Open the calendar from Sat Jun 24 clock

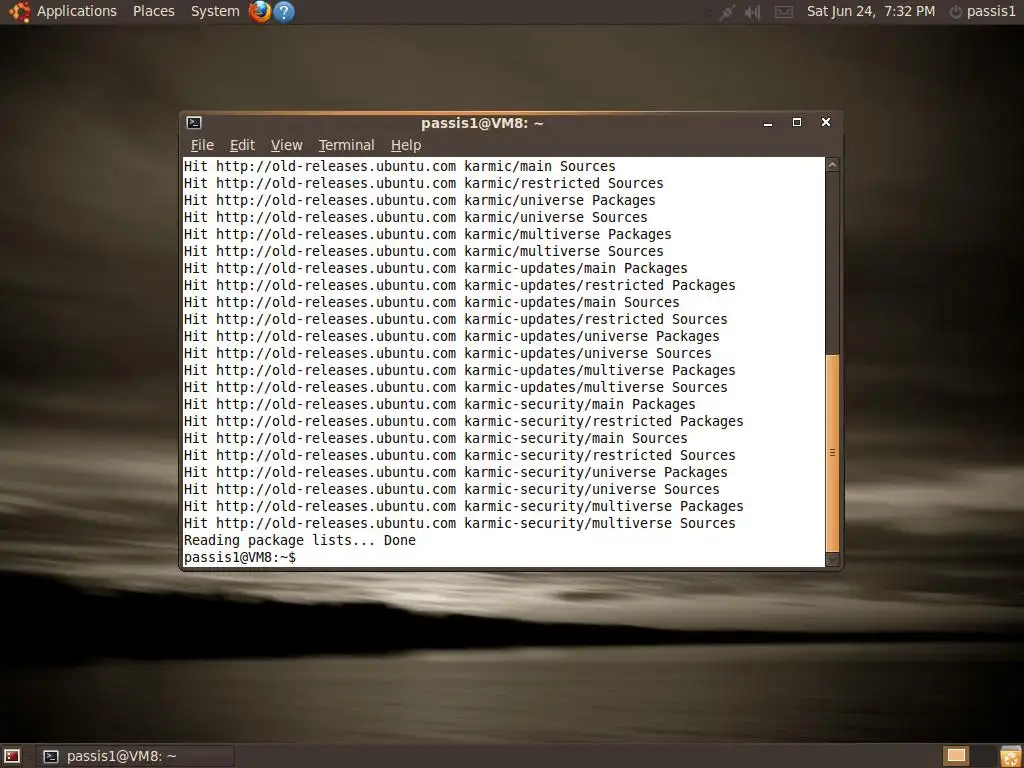pyautogui.click(x=871, y=11)
